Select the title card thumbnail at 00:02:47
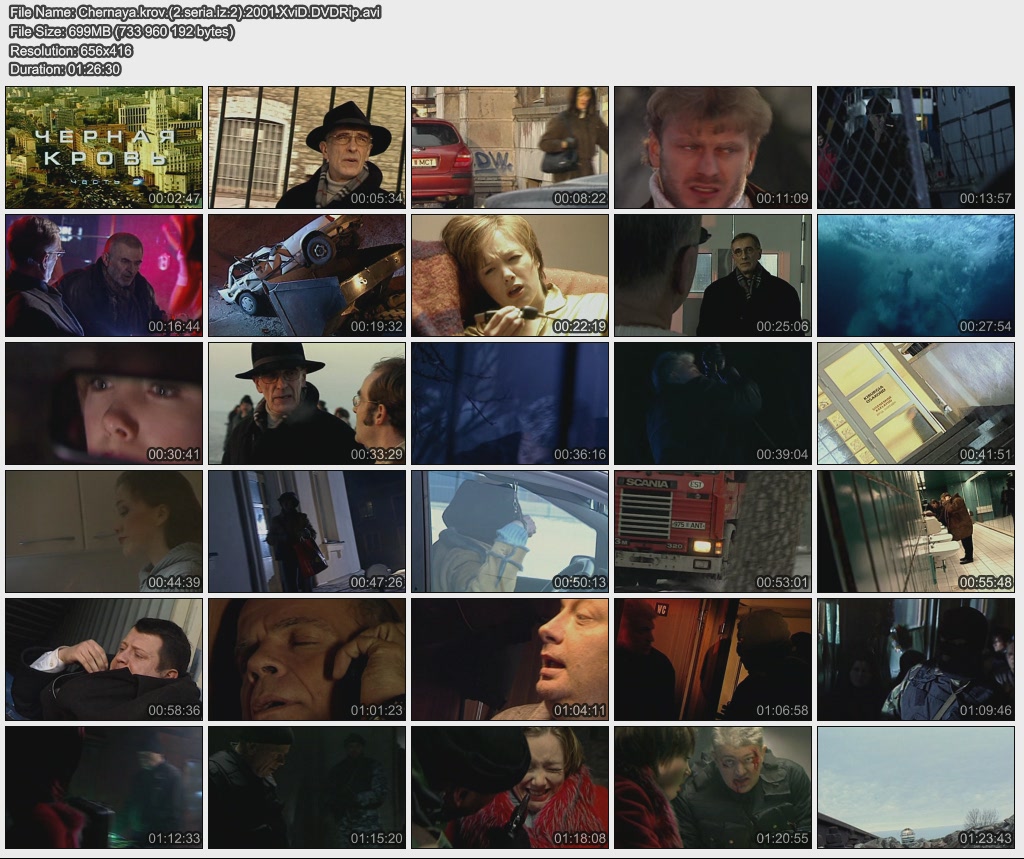The height and width of the screenshot is (859, 1024). pos(104,148)
